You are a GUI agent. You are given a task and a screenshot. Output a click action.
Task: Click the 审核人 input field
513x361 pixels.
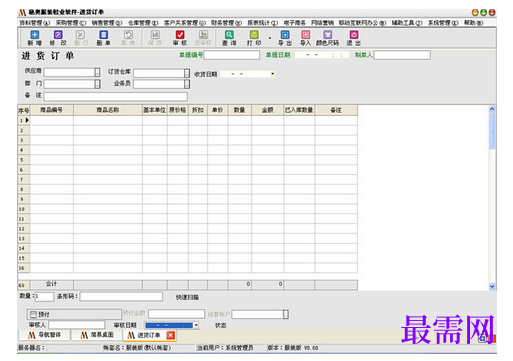click(x=77, y=325)
